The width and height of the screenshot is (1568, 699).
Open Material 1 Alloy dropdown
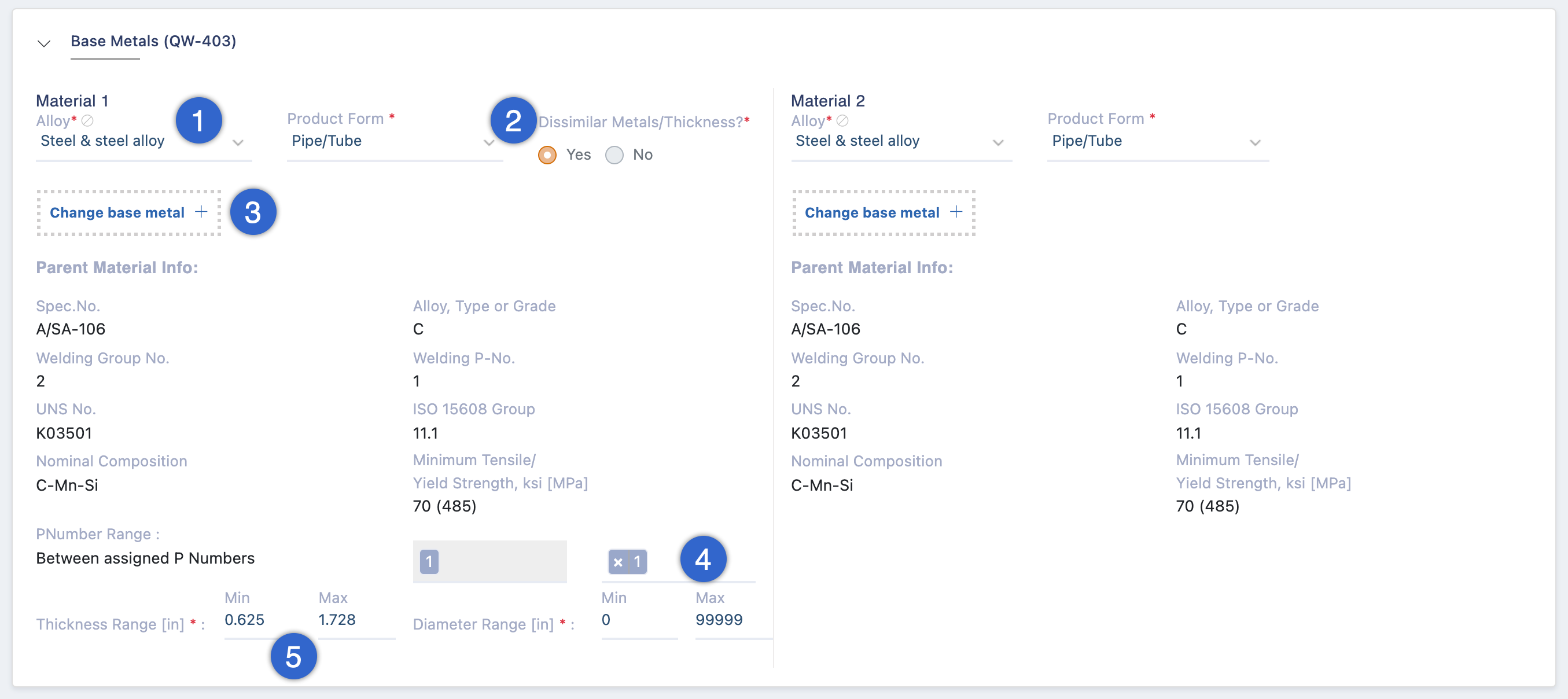(143, 141)
